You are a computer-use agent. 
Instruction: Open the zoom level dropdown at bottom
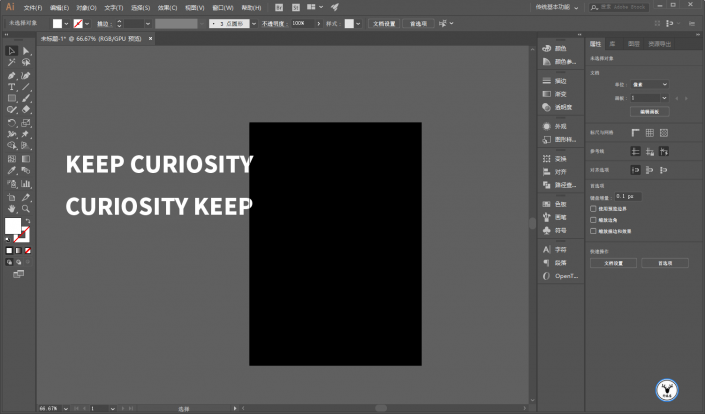pos(66,409)
